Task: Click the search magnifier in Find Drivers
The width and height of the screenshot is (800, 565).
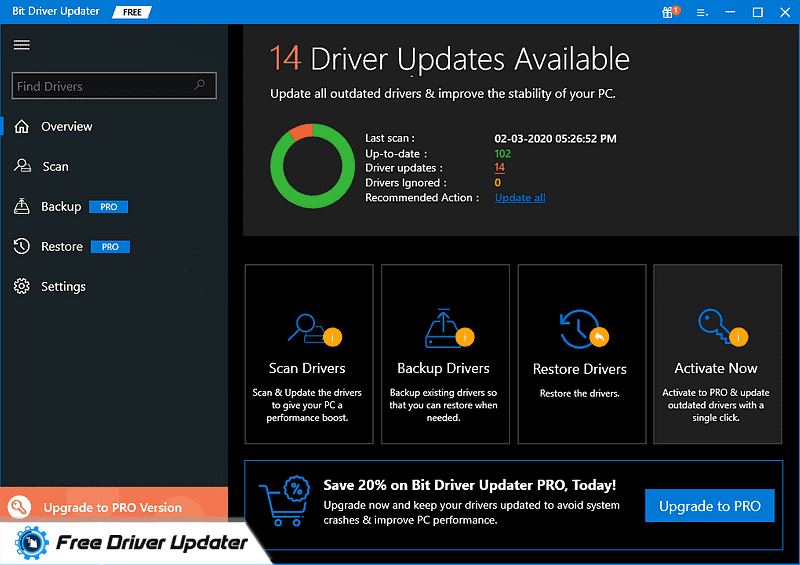Action: coord(199,85)
